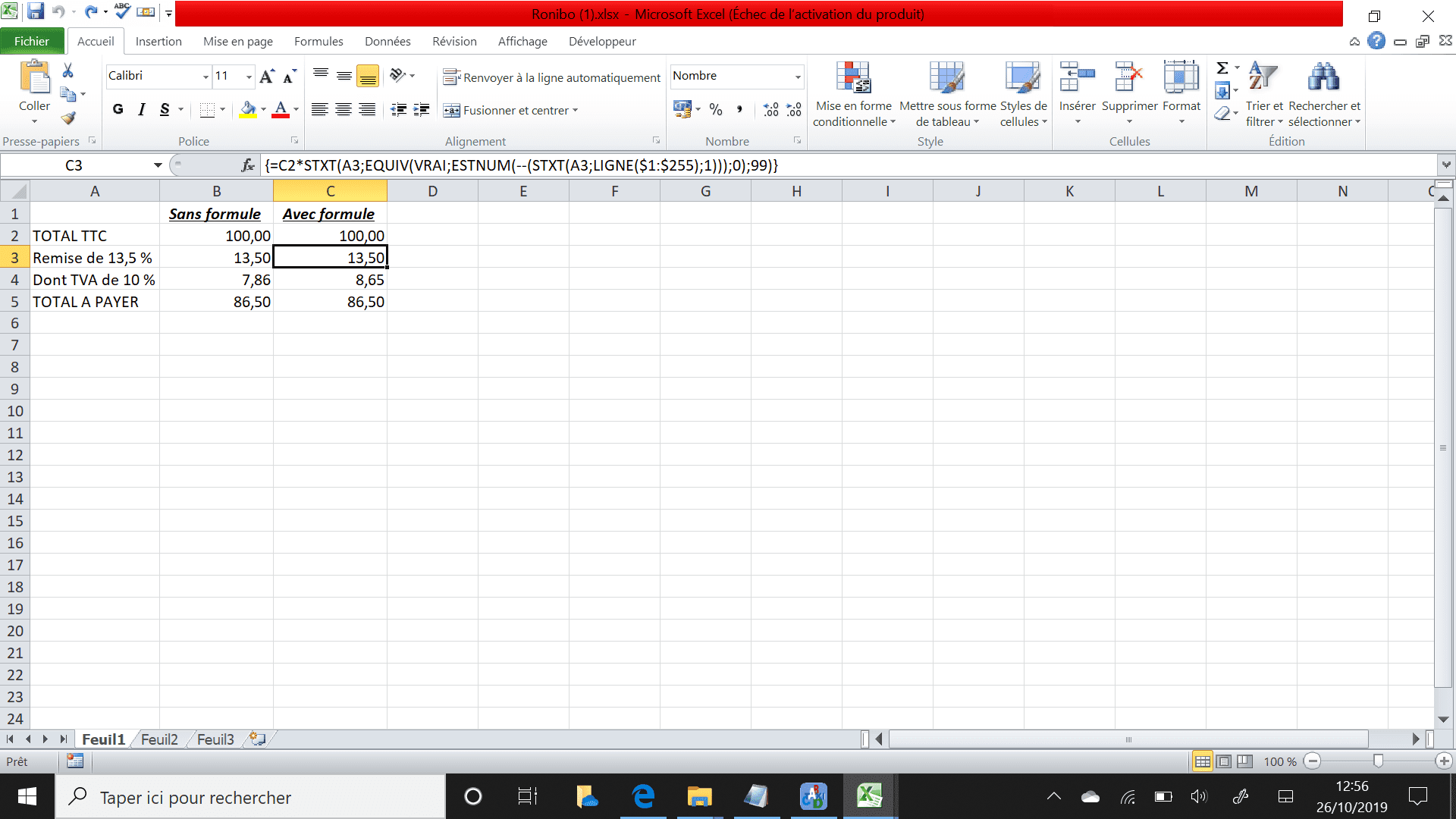Open the Name Box dropdown arrow
This screenshot has width=1456, height=819.
click(158, 165)
